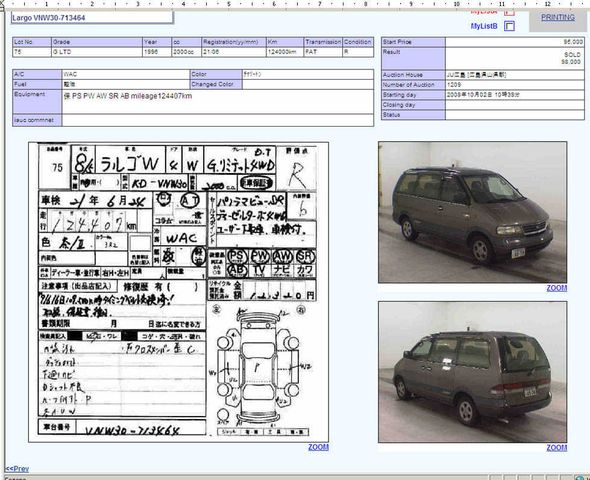Select the Lot No. value 75
Image resolution: width=590 pixels, height=480 pixels.
18,52
